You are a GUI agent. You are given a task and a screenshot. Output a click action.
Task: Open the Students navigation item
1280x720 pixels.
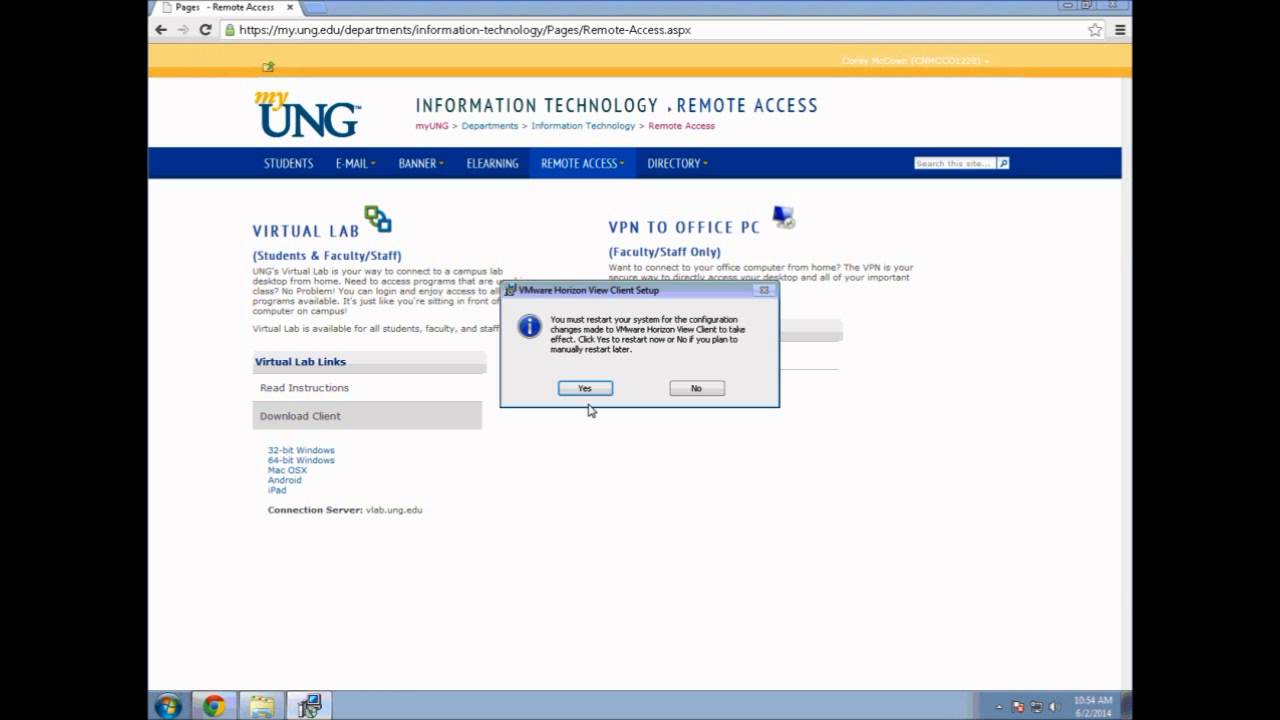click(288, 163)
